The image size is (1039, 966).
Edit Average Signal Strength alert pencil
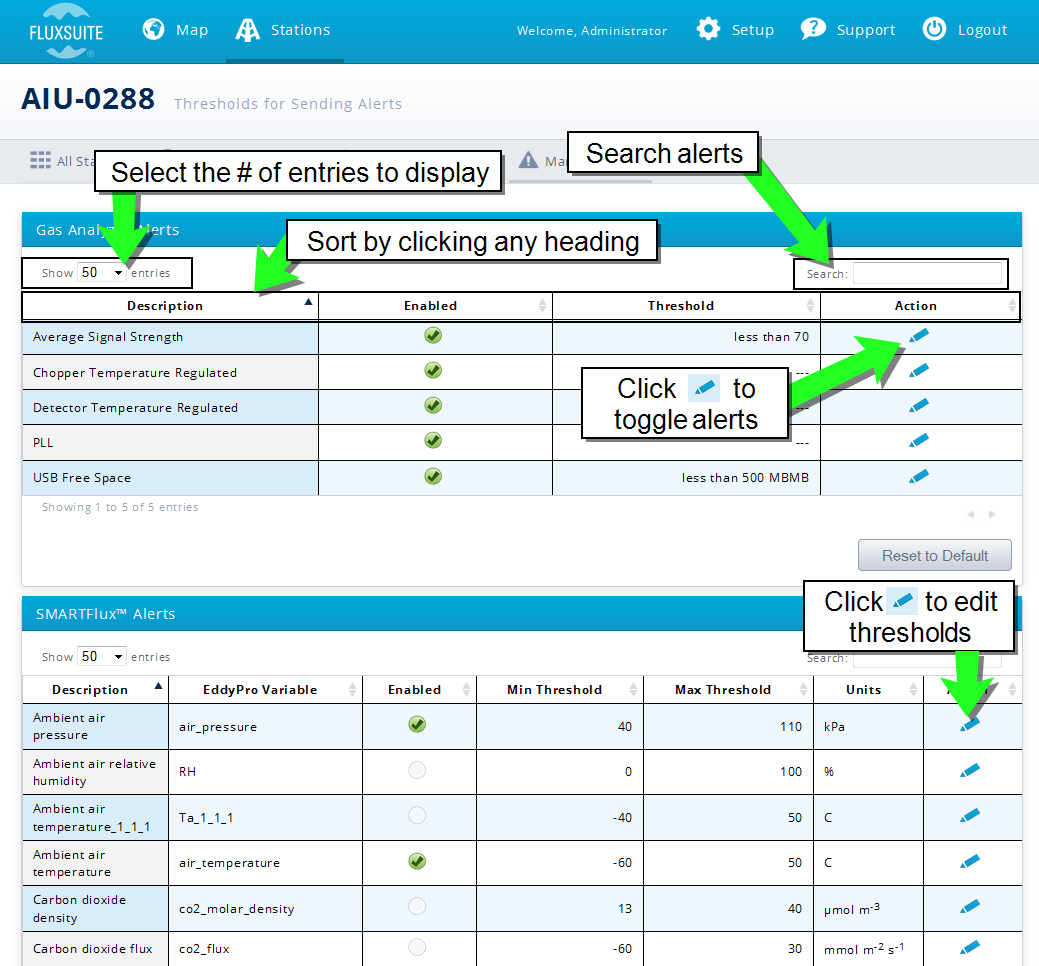click(918, 336)
